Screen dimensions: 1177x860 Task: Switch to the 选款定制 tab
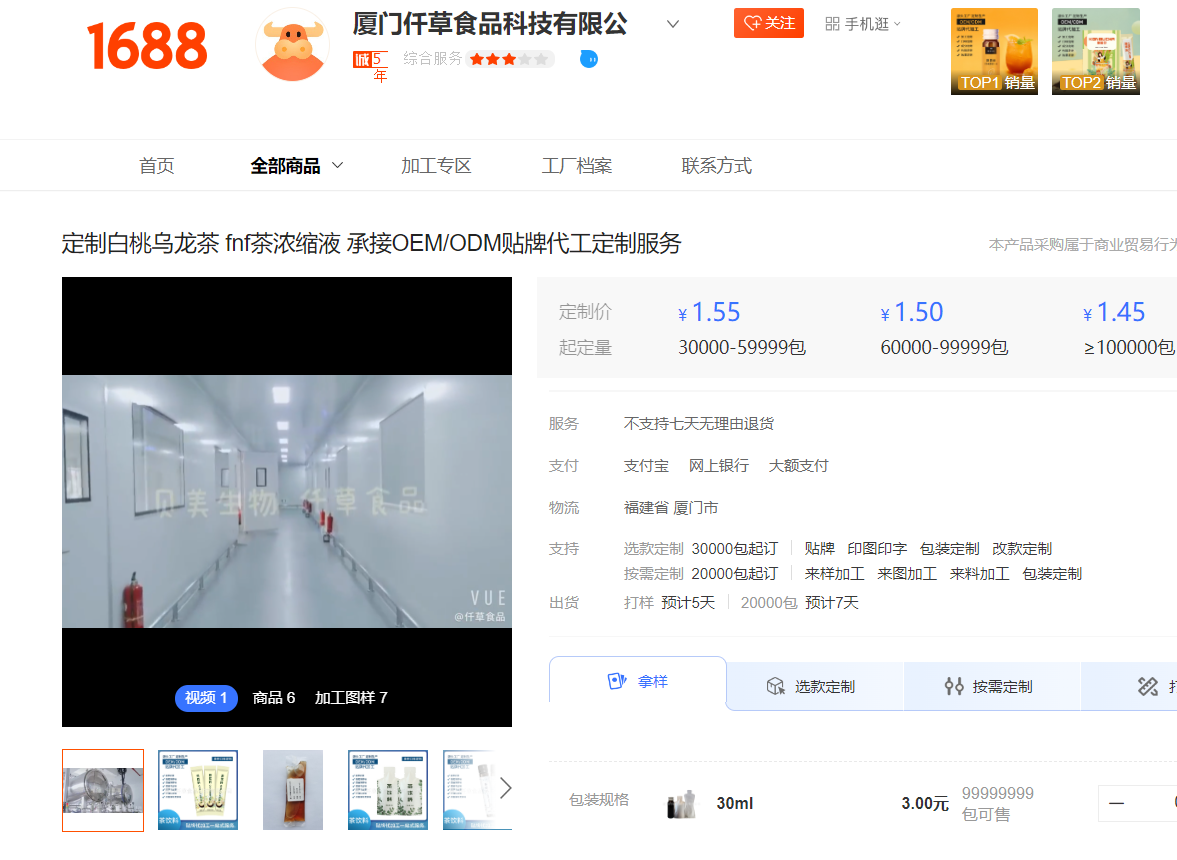(813, 687)
